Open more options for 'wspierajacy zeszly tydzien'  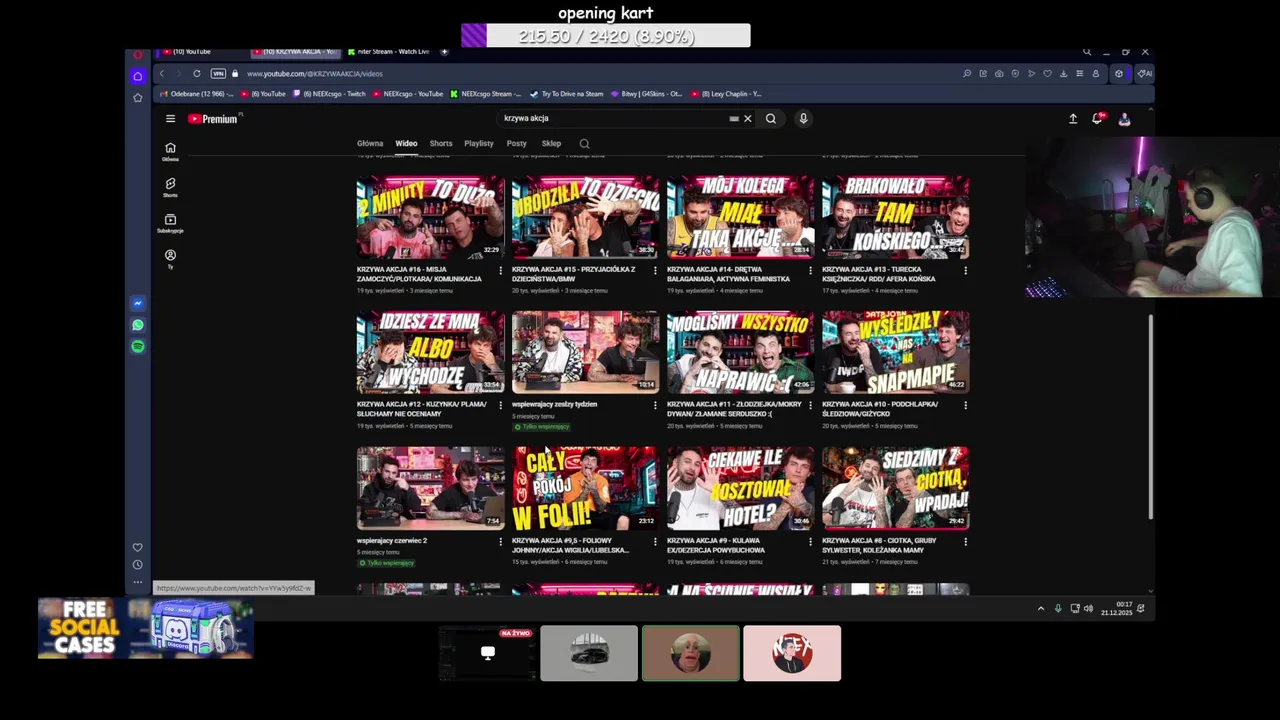(x=656, y=405)
